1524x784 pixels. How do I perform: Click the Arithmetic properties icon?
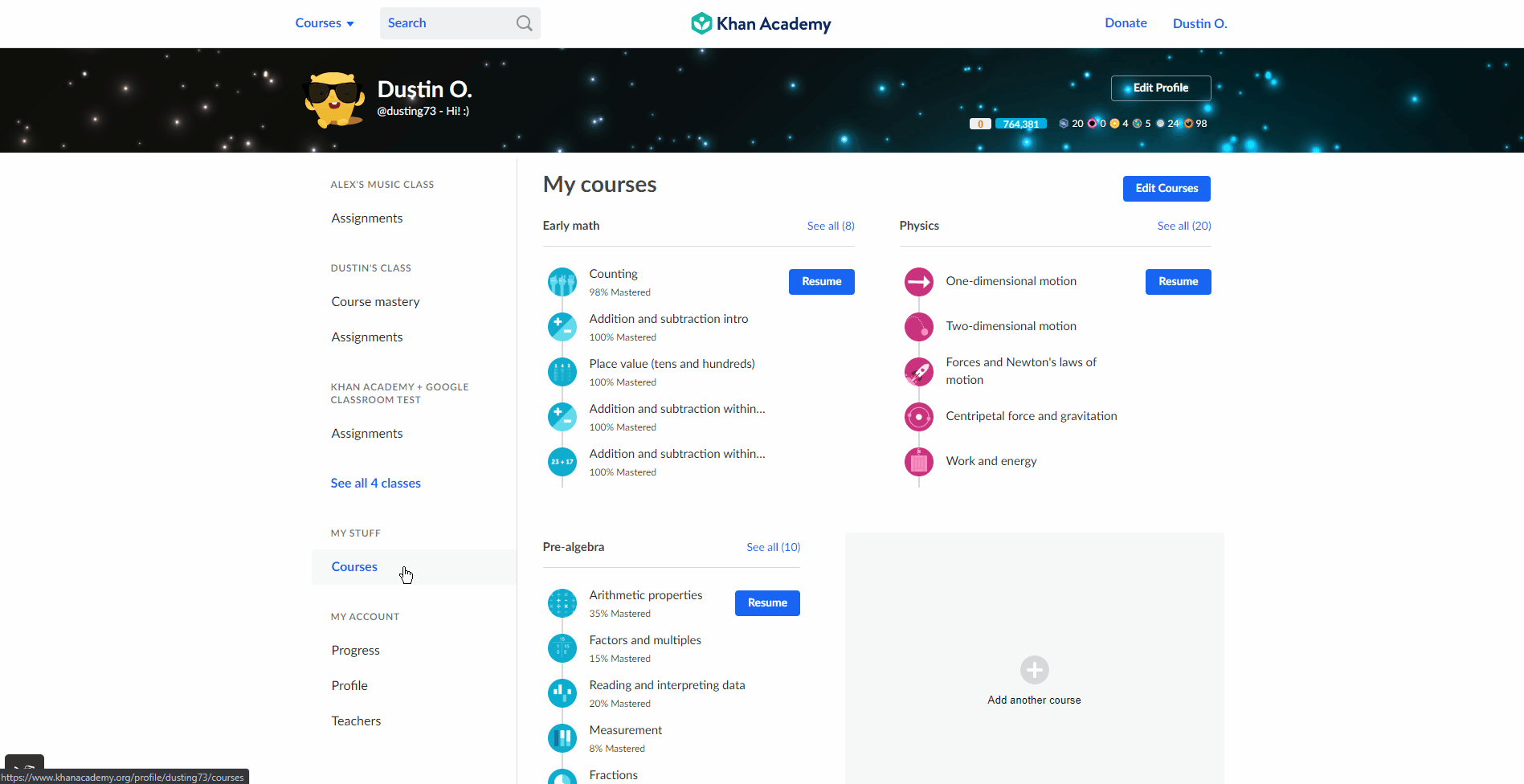562,603
